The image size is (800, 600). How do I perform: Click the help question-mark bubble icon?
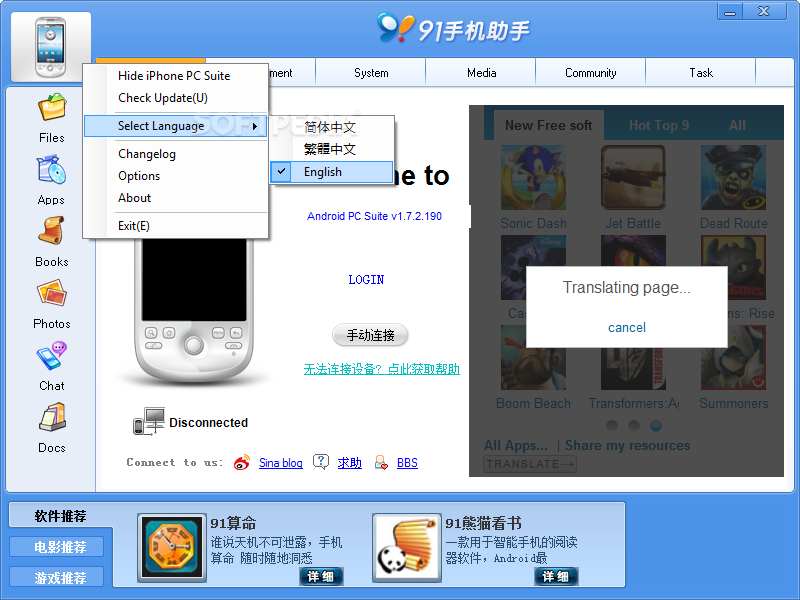[320, 462]
